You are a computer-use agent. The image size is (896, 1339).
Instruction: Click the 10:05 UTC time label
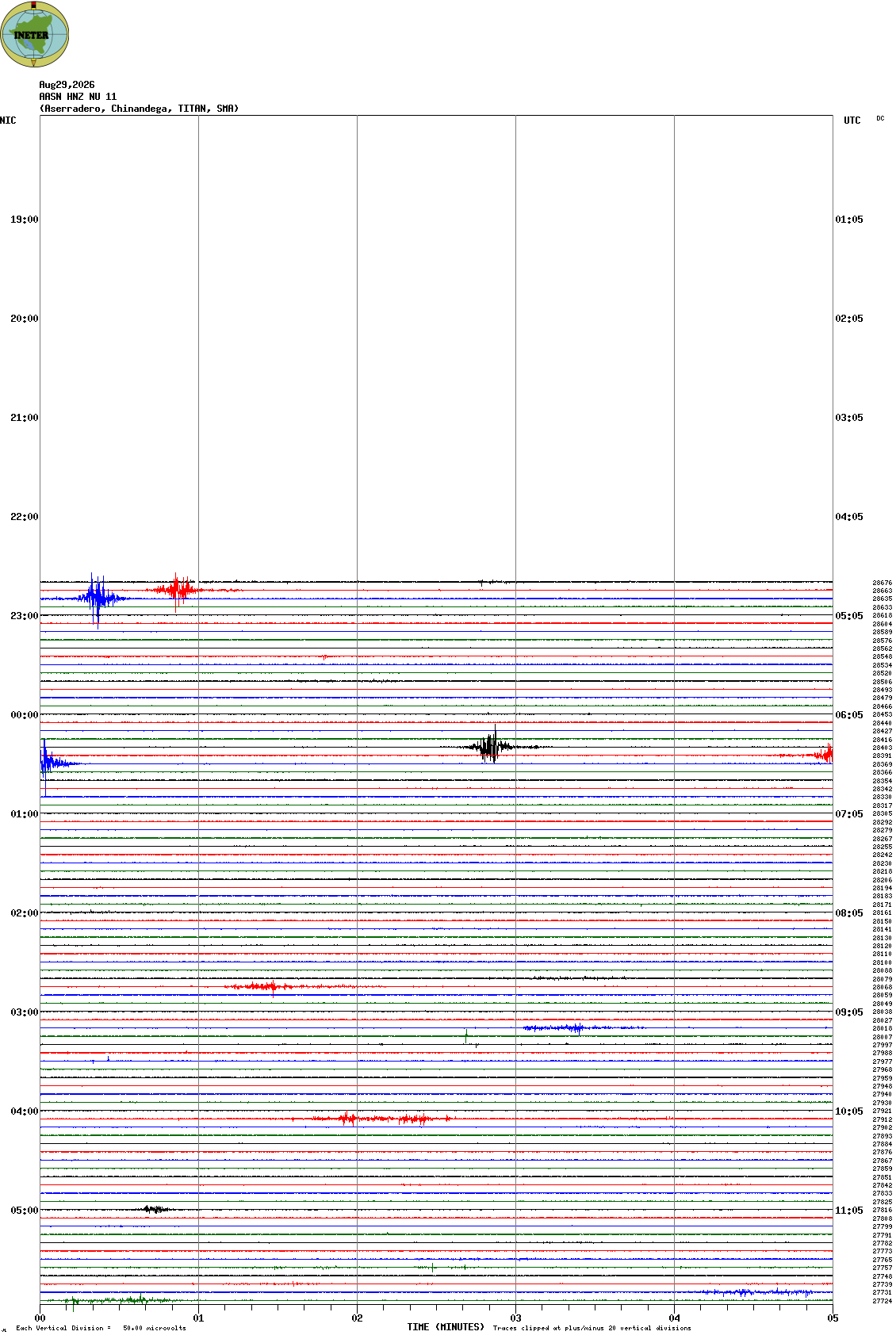click(x=849, y=1111)
